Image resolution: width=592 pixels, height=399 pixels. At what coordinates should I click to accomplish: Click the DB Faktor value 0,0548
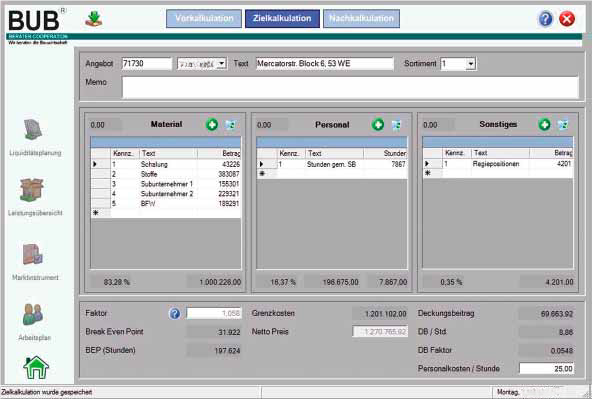click(547, 350)
